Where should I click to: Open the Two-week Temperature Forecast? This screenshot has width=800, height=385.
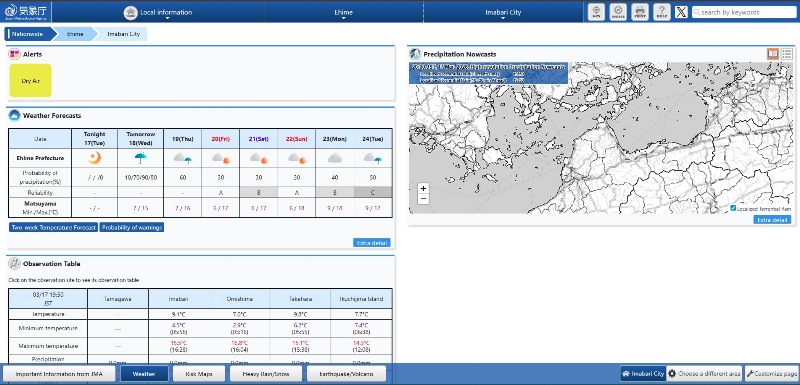tap(53, 227)
